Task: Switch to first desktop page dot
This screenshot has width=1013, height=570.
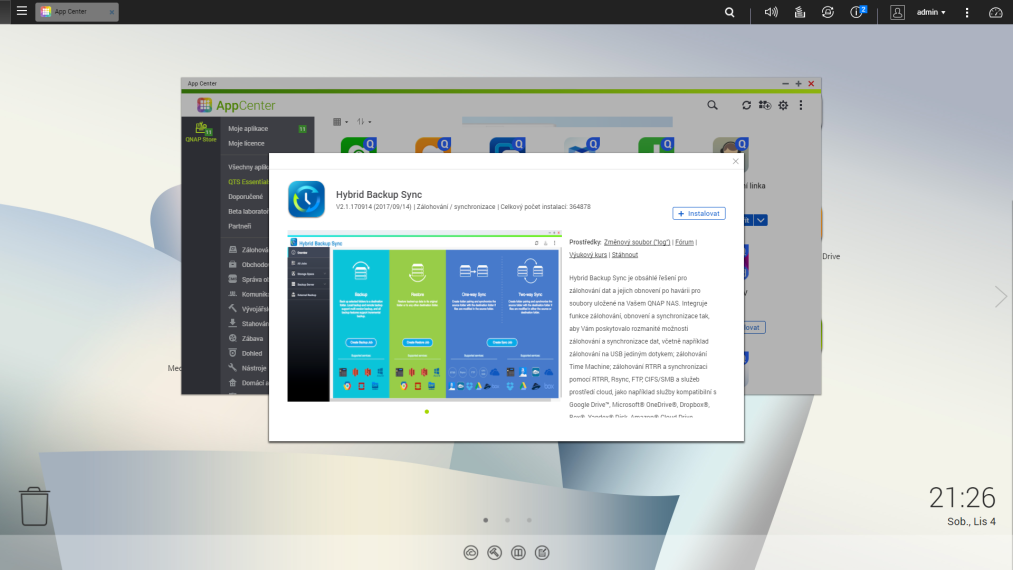Action: (486, 520)
